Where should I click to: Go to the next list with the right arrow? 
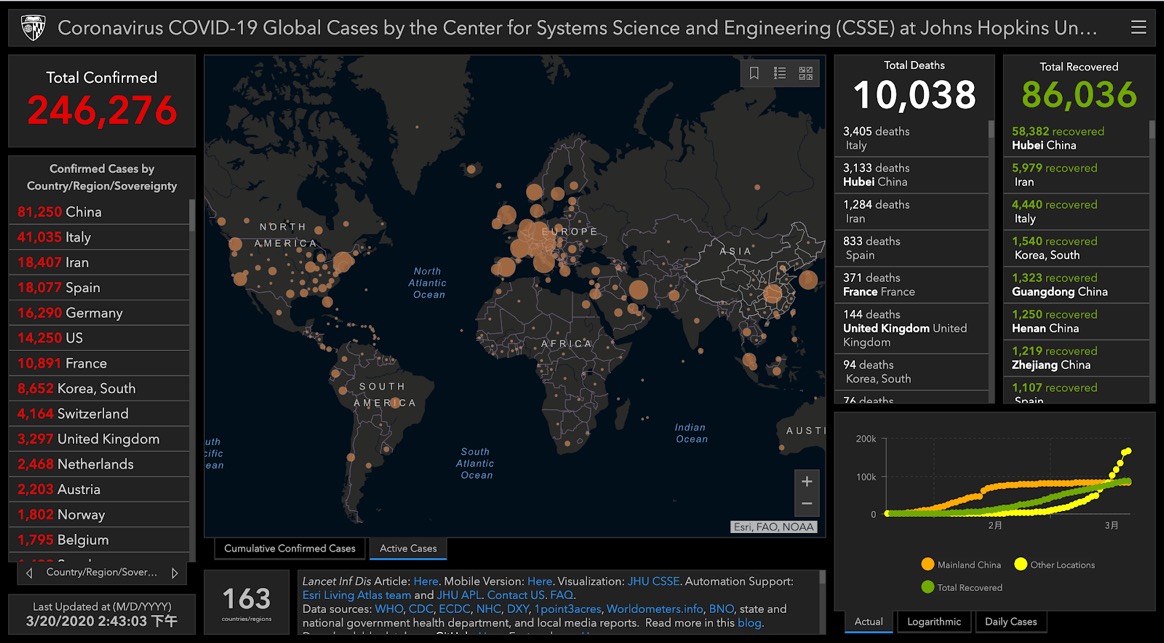[174, 572]
